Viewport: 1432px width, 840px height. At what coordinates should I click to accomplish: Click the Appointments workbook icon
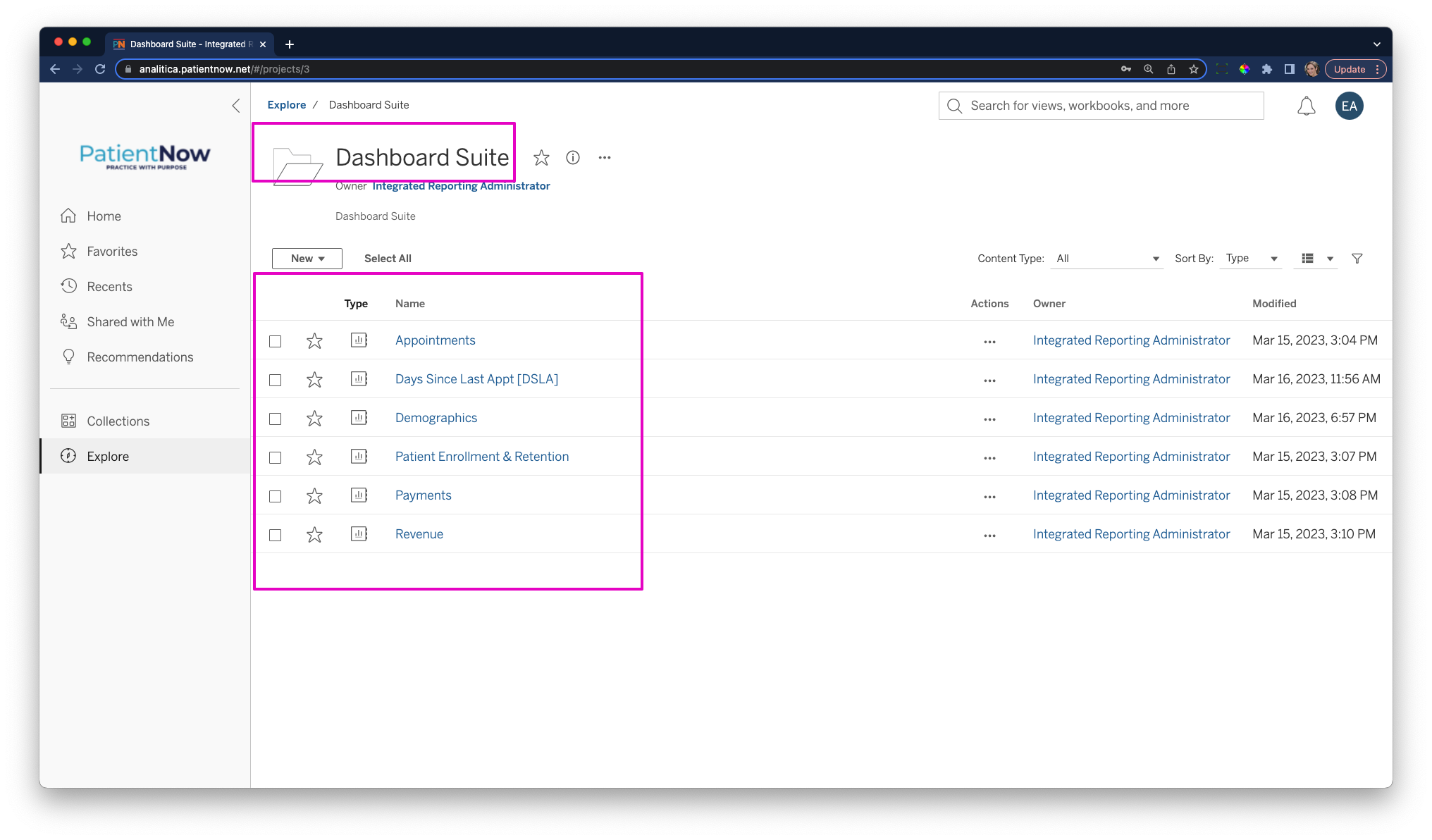click(357, 340)
